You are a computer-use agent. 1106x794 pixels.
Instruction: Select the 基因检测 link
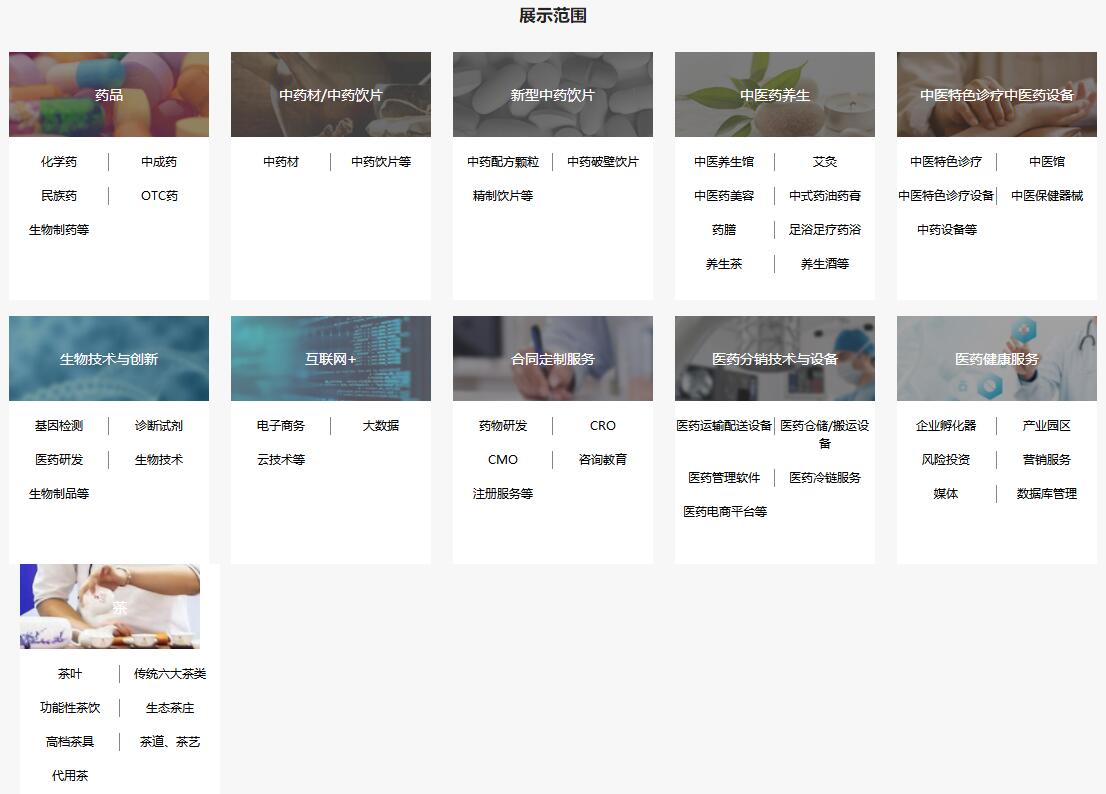pyautogui.click(x=59, y=426)
